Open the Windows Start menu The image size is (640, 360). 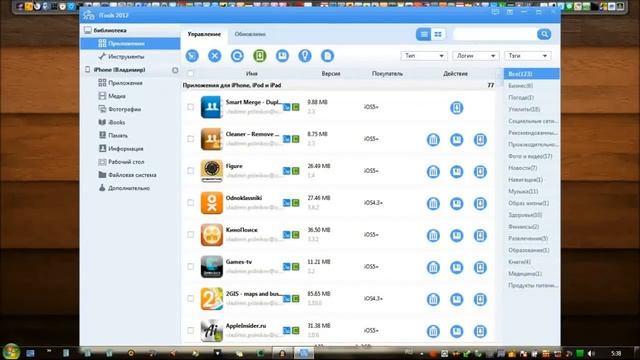(x=11, y=351)
